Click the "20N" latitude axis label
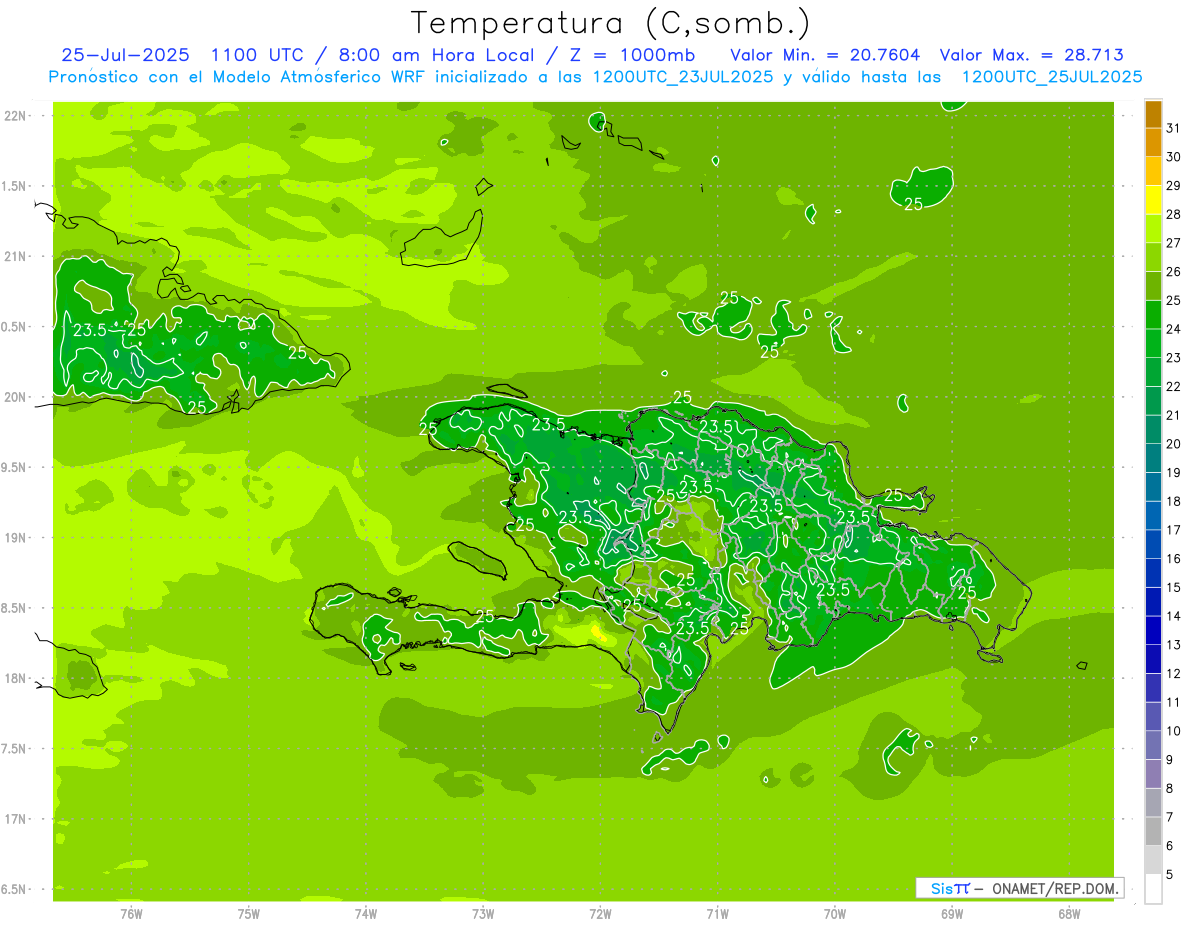 coord(17,397)
